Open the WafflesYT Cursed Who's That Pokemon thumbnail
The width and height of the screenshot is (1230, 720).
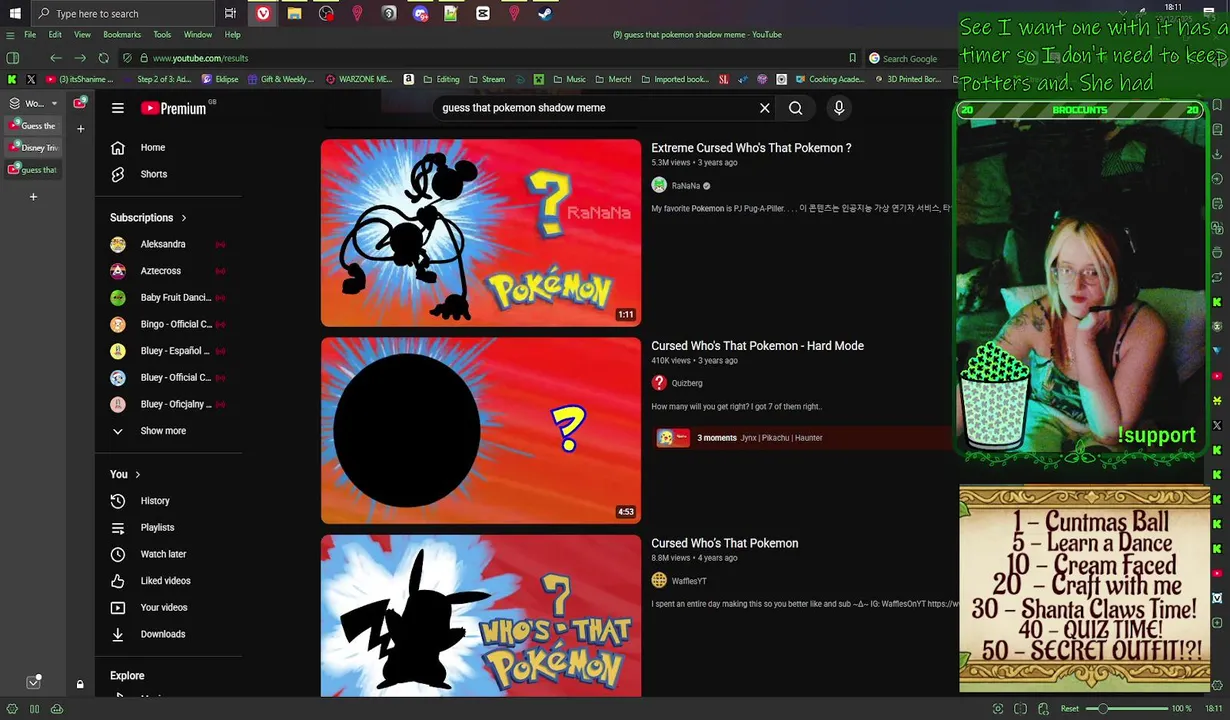pyautogui.click(x=481, y=615)
